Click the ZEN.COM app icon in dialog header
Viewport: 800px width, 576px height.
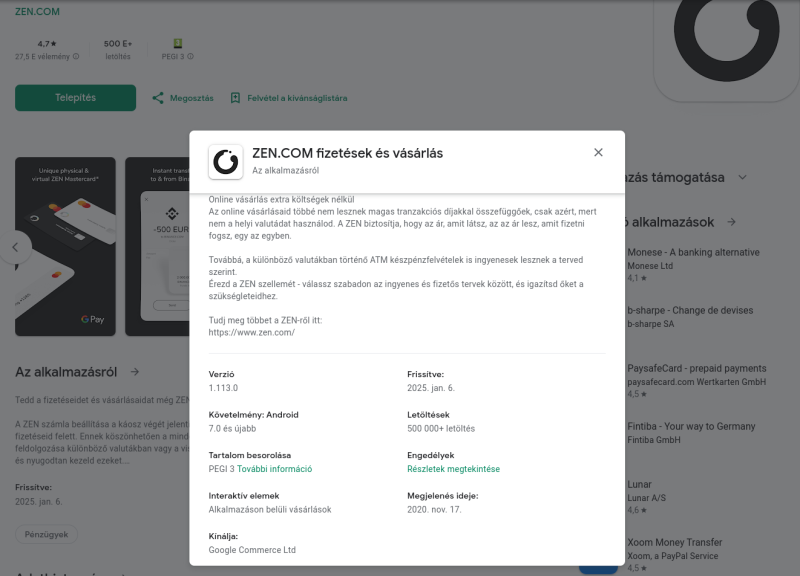[226, 162]
